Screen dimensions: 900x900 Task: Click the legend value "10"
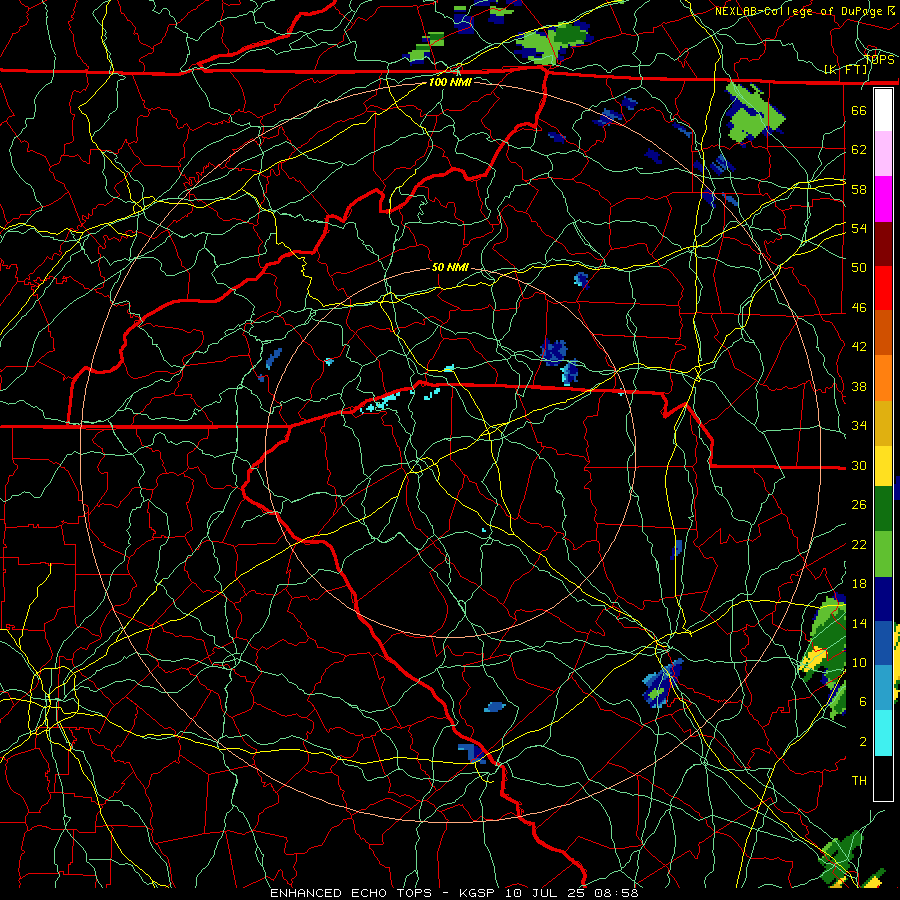859,663
